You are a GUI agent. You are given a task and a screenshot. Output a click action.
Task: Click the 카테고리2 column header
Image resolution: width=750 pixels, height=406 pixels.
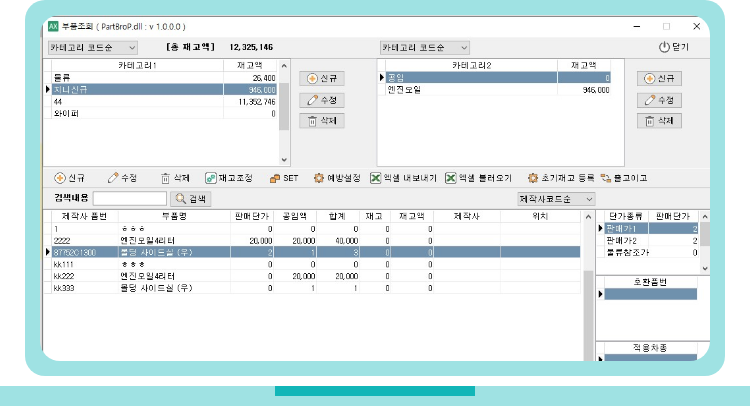(472, 65)
